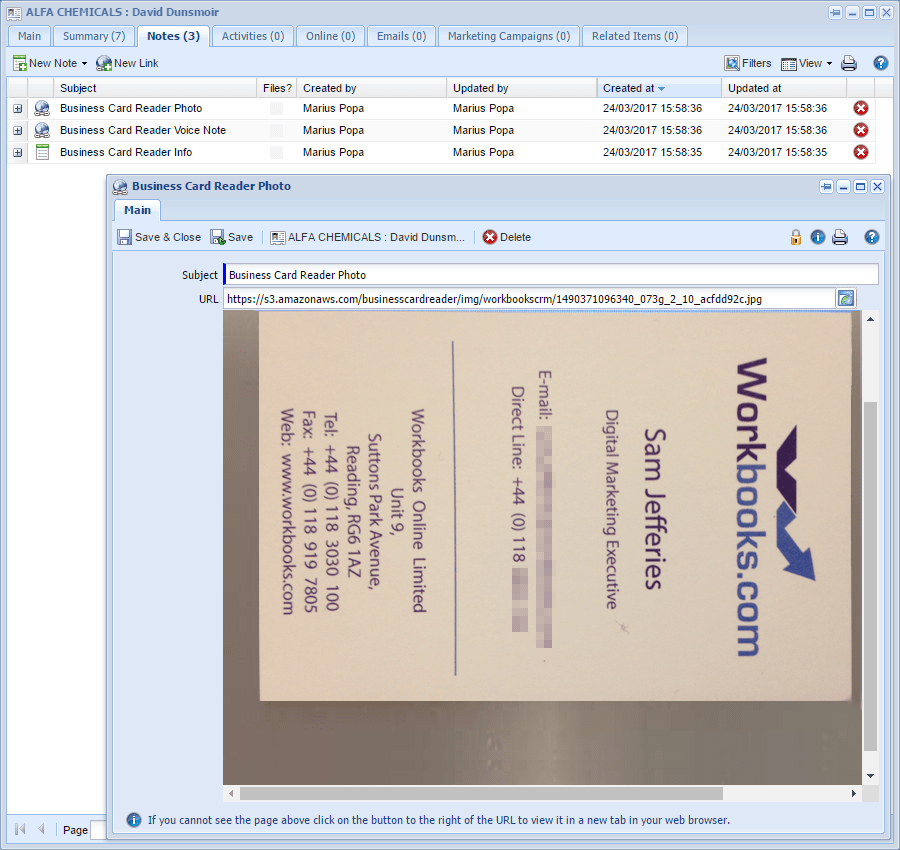
Task: Select the Main tab of the note window
Action: click(137, 210)
